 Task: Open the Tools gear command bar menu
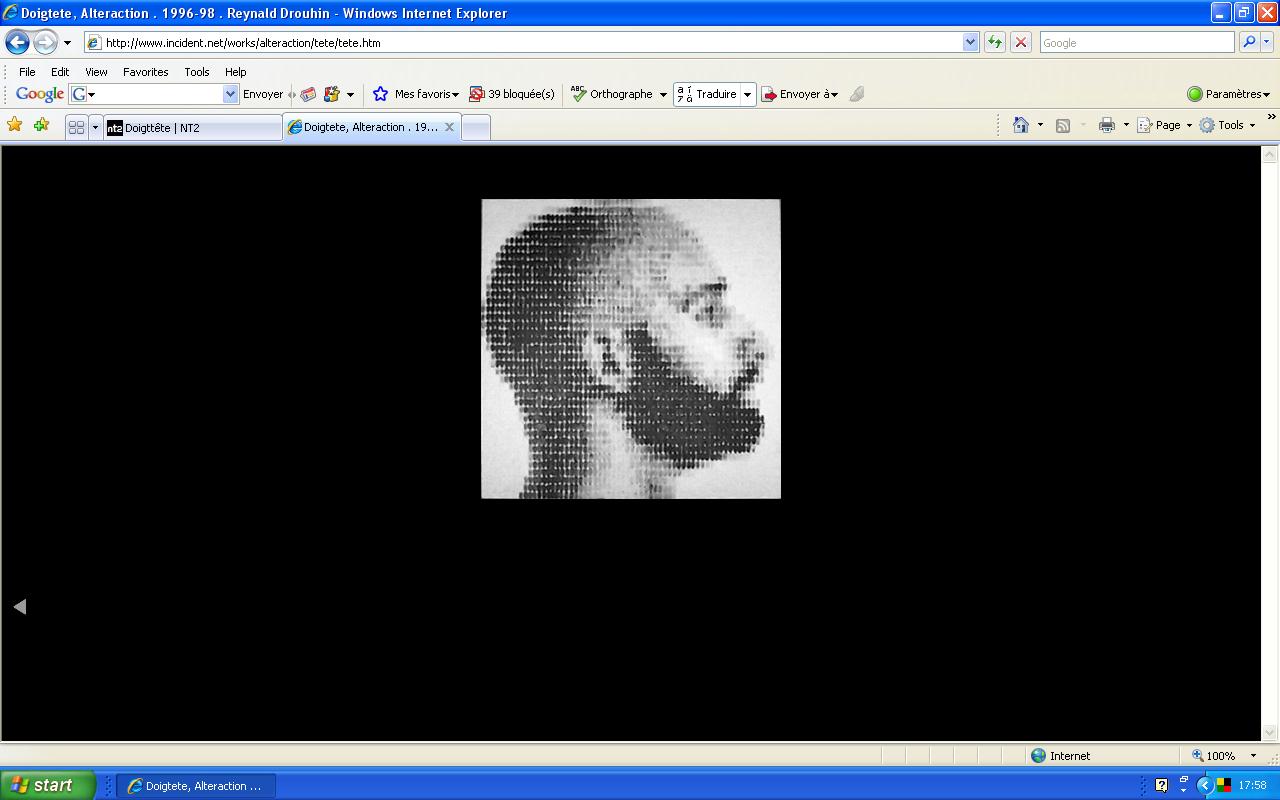(x=1227, y=125)
